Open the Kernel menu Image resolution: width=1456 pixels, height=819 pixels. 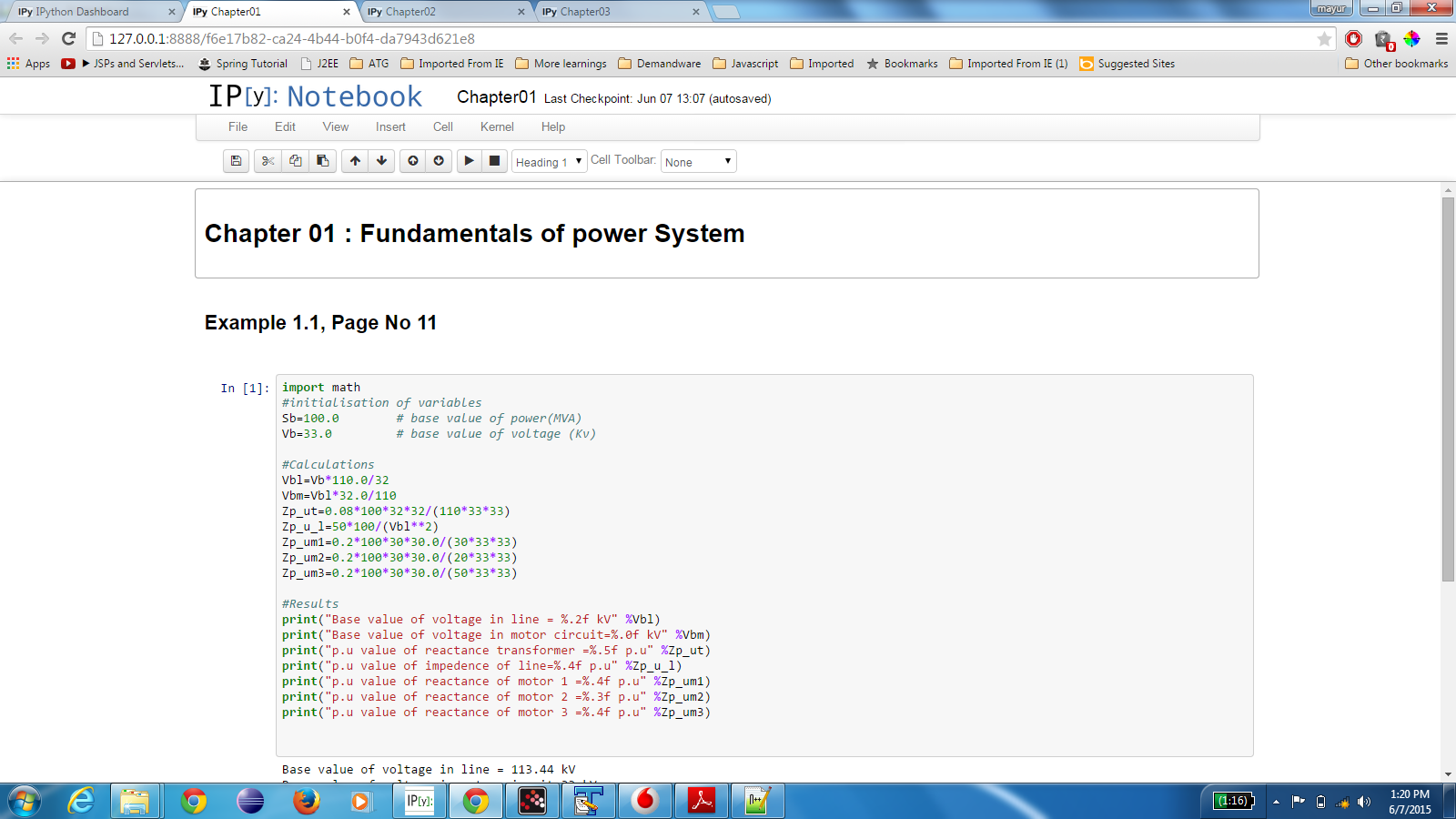pyautogui.click(x=497, y=127)
